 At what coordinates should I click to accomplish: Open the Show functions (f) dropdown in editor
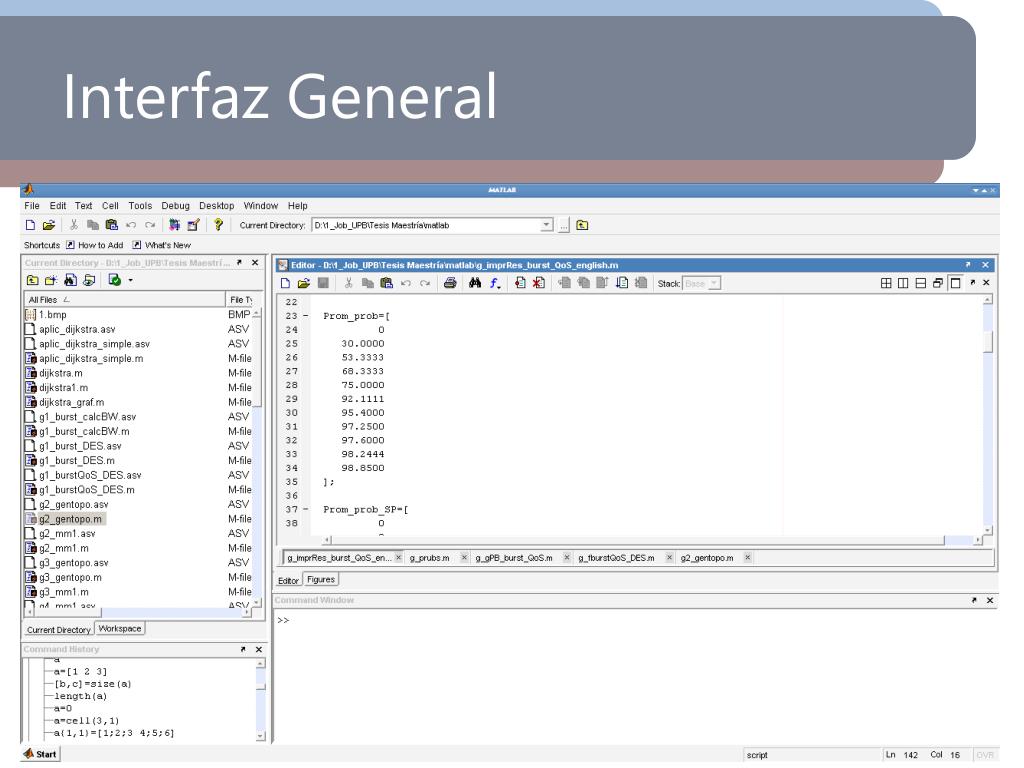tap(495, 283)
